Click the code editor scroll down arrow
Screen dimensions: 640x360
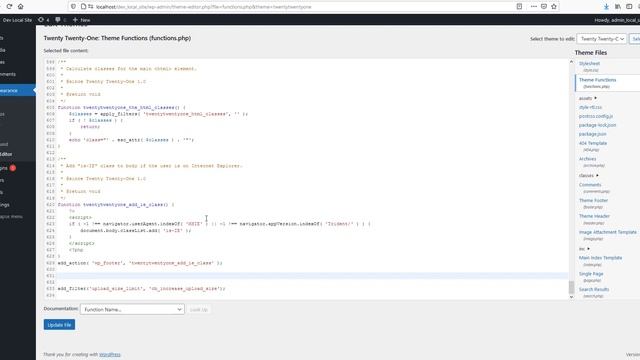[571, 297]
